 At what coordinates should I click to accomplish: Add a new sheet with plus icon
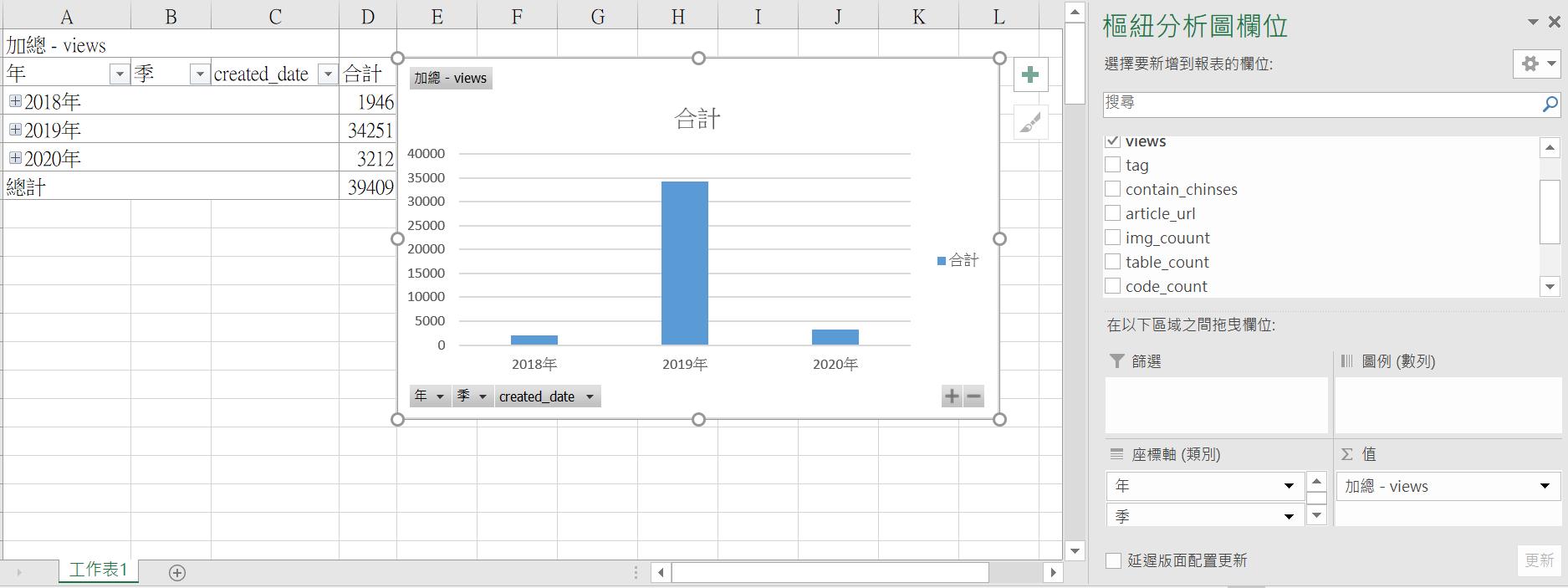pos(176,573)
